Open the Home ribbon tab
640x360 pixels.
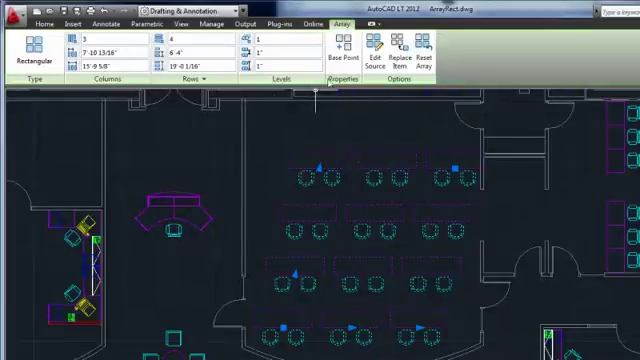pyautogui.click(x=44, y=24)
